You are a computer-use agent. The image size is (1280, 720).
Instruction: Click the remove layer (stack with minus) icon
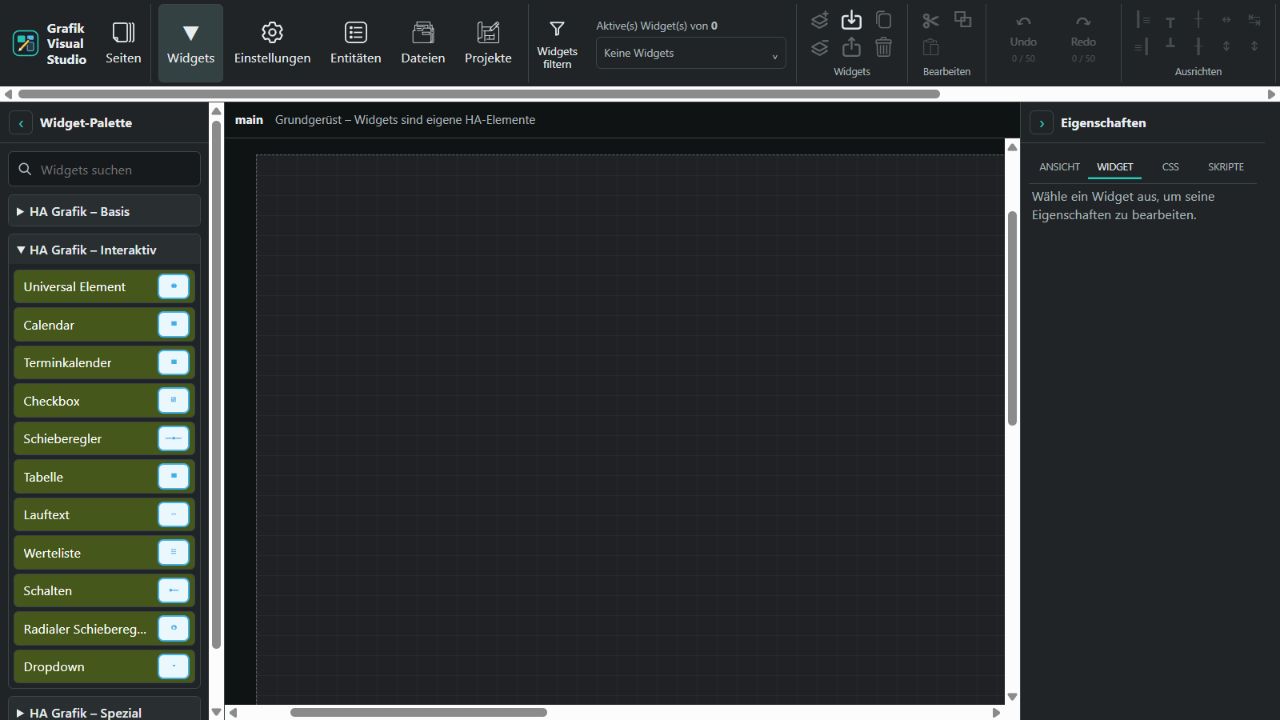point(820,47)
